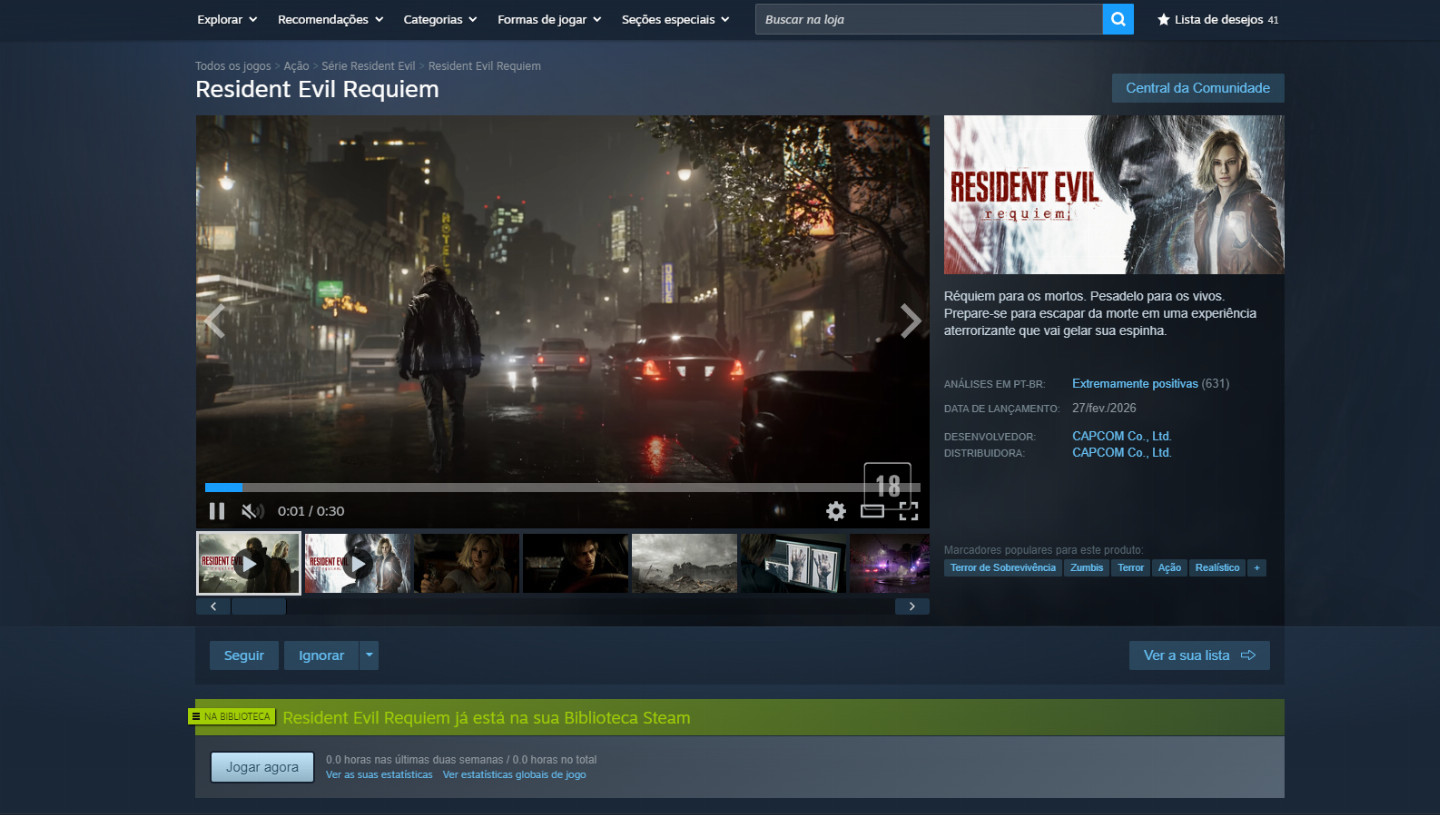
Task: Click the Série Resident Evil breadcrumb
Action: (x=368, y=66)
